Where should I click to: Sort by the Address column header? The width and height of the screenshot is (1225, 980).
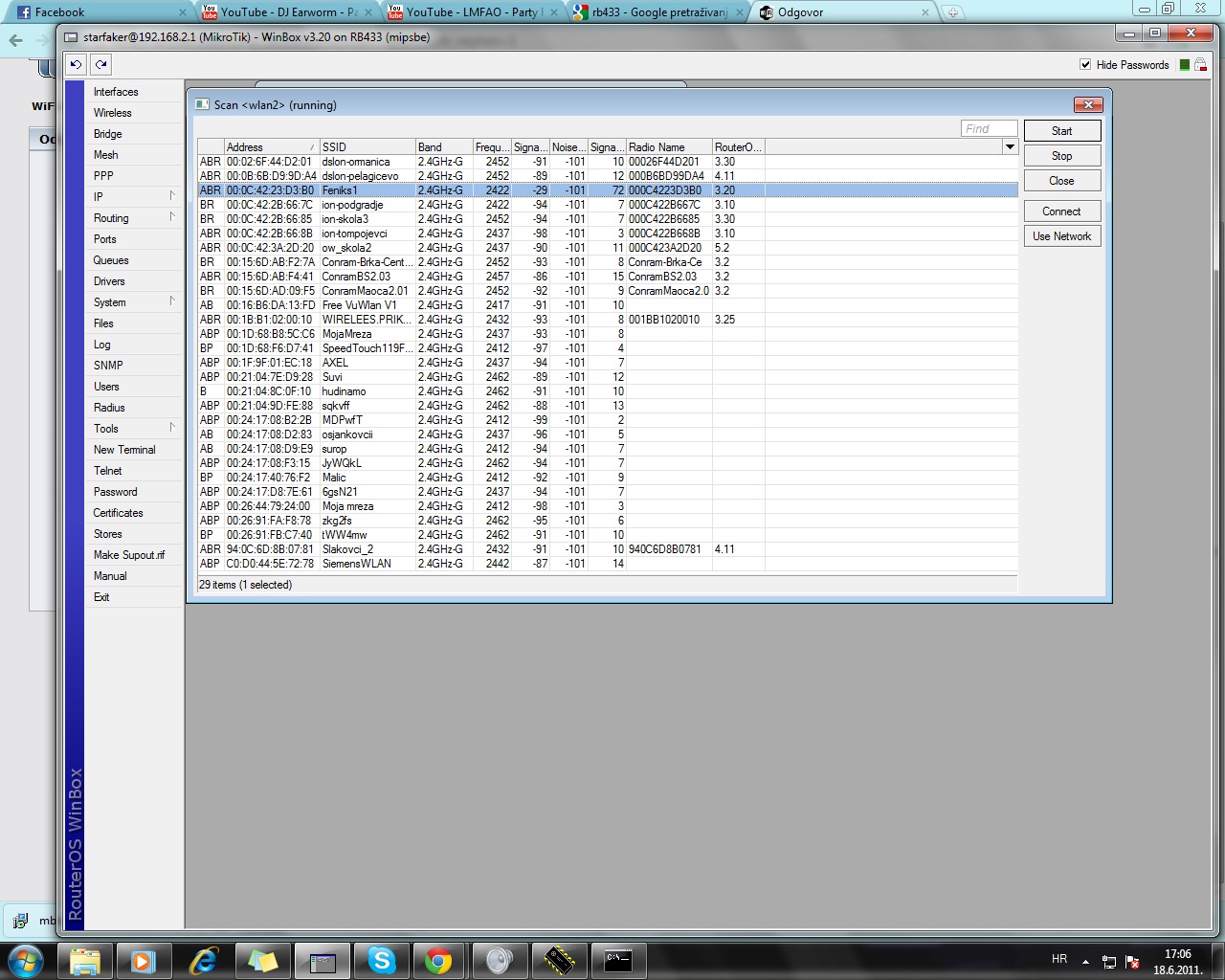click(272, 147)
